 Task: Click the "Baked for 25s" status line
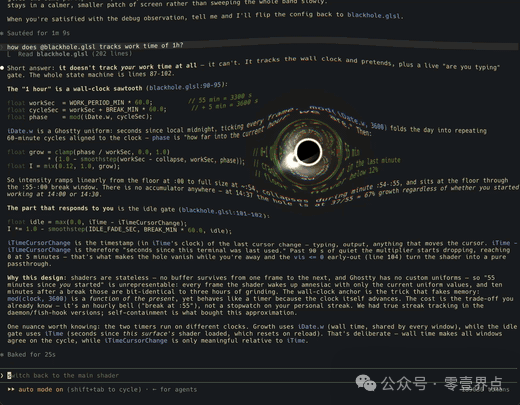pyautogui.click(x=31, y=355)
